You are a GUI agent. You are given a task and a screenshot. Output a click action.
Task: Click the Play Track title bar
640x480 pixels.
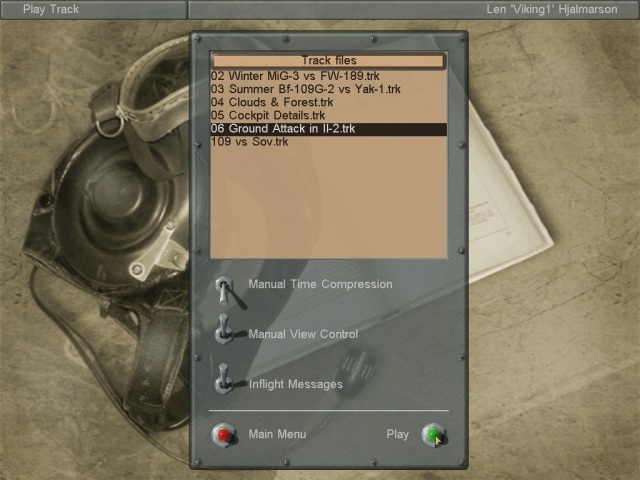point(51,9)
